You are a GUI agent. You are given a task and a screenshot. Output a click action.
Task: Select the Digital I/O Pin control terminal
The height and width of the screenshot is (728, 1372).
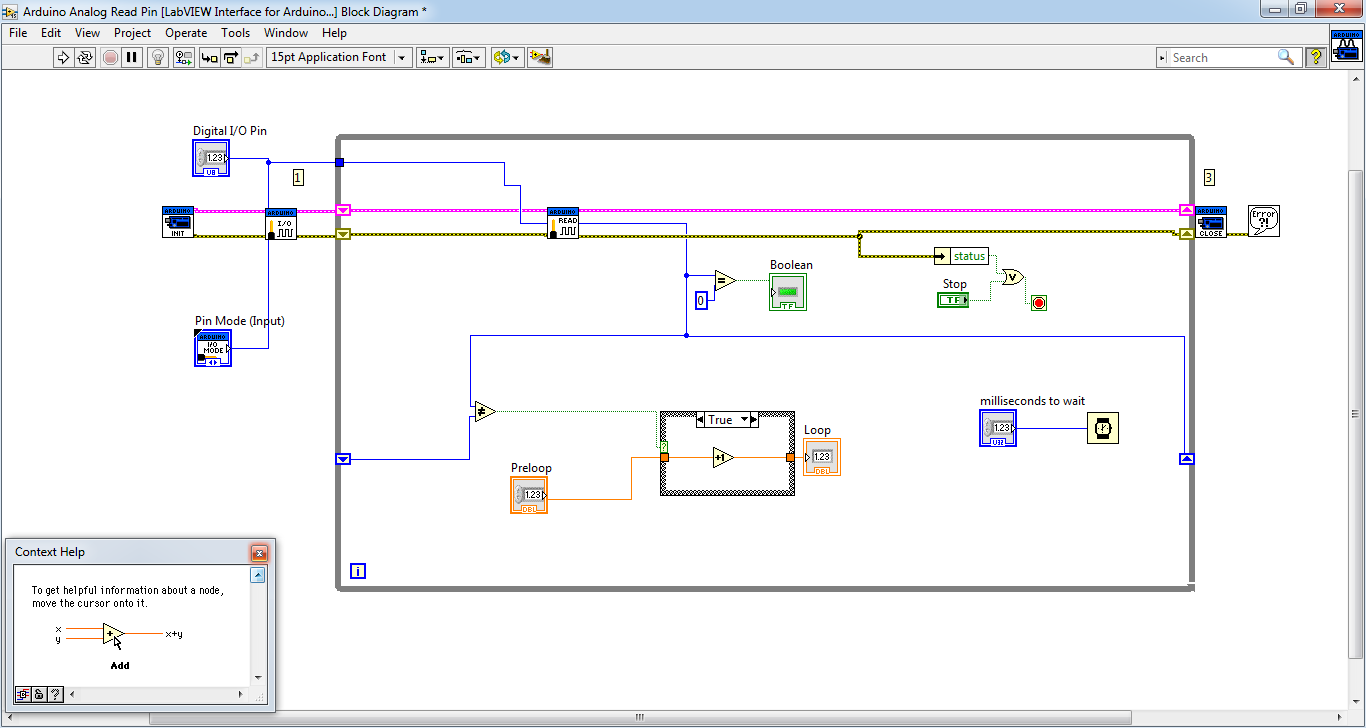[211, 158]
